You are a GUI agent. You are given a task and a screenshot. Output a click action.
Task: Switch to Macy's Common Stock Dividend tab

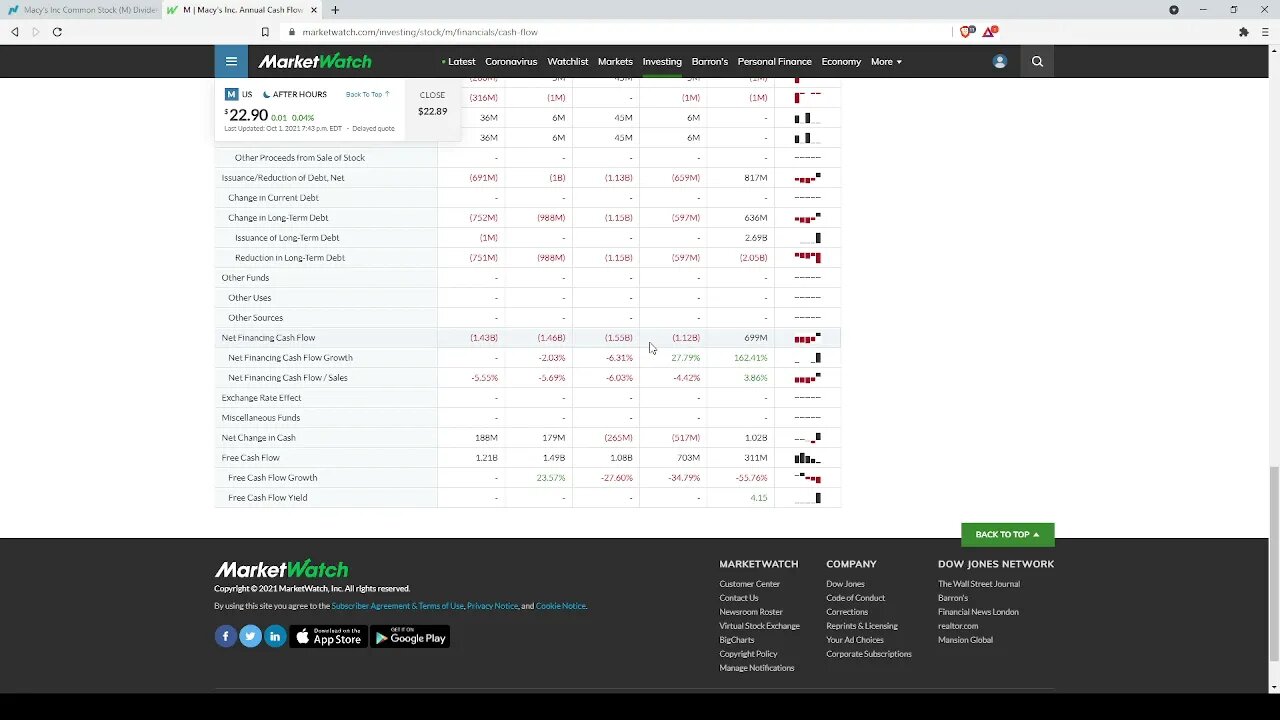click(x=82, y=10)
